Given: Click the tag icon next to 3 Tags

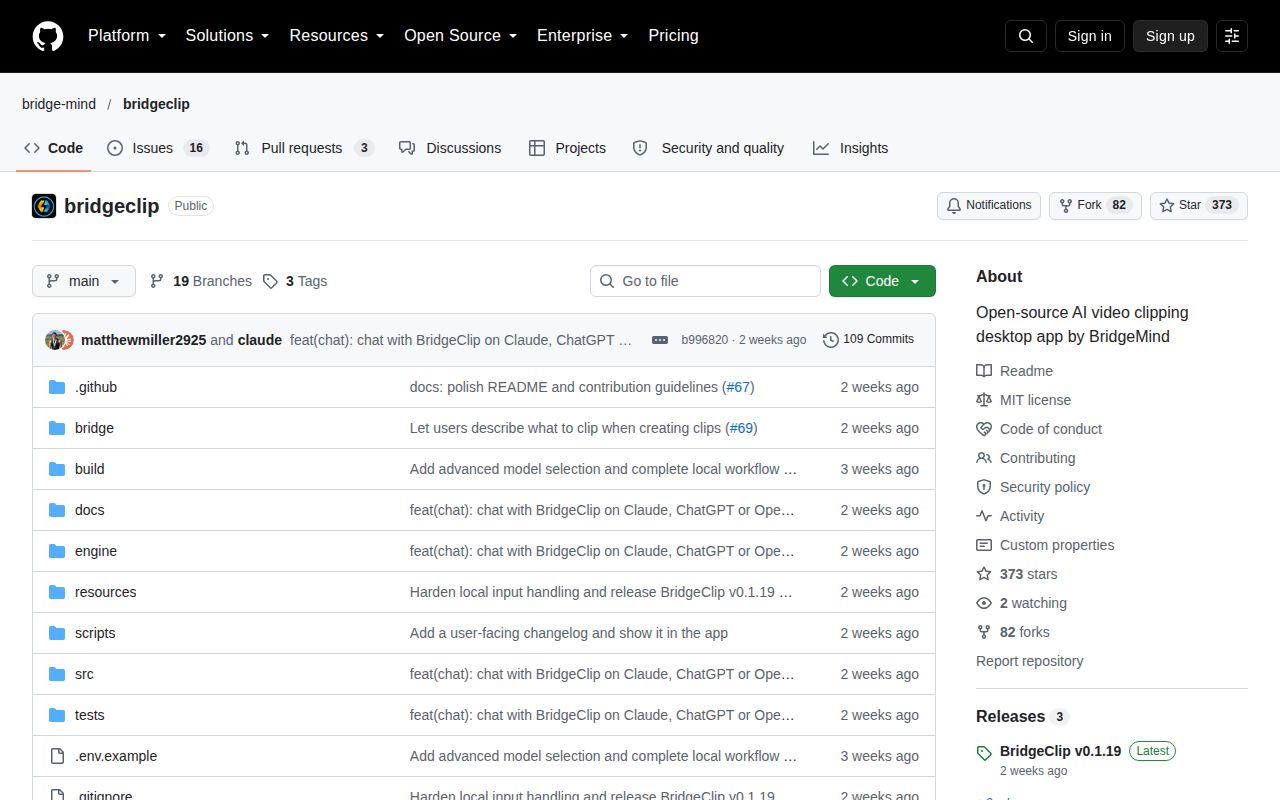Looking at the screenshot, I should click(270, 281).
